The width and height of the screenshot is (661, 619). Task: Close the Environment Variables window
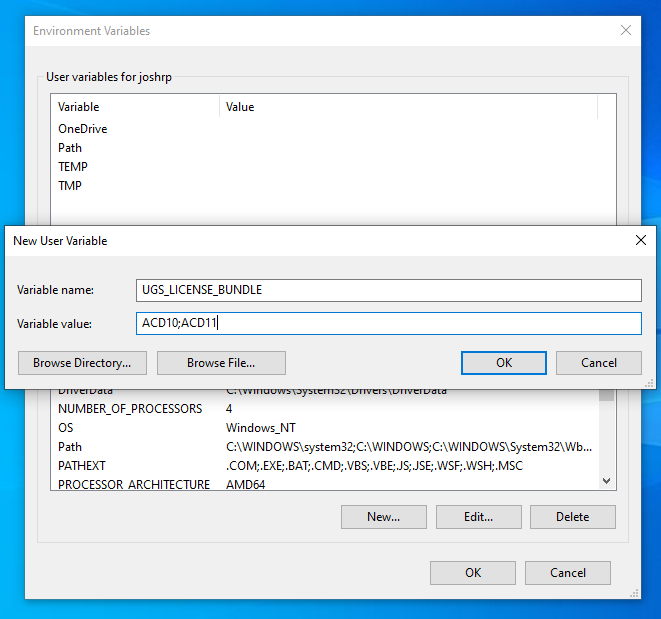coord(626,31)
